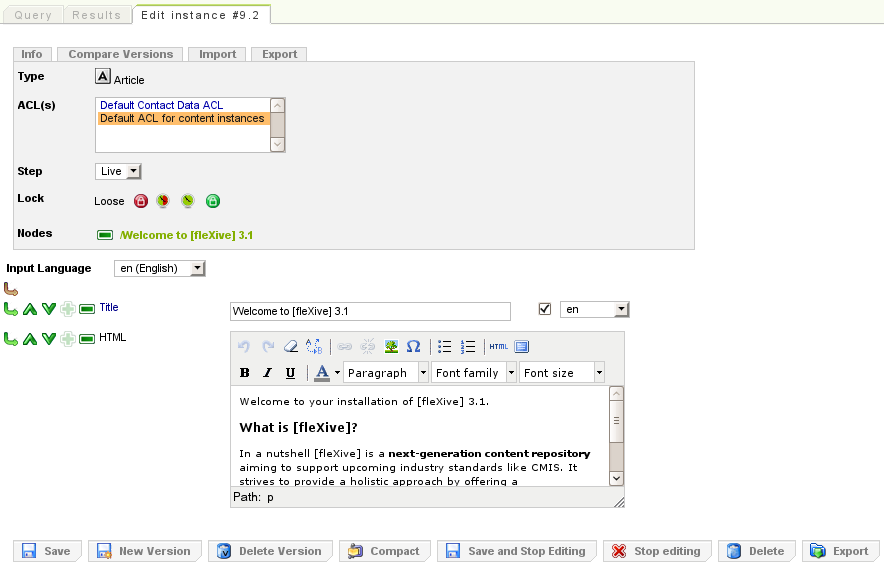The image size is (884, 566).
Task: Click the Omega special character icon
Action: (x=413, y=346)
